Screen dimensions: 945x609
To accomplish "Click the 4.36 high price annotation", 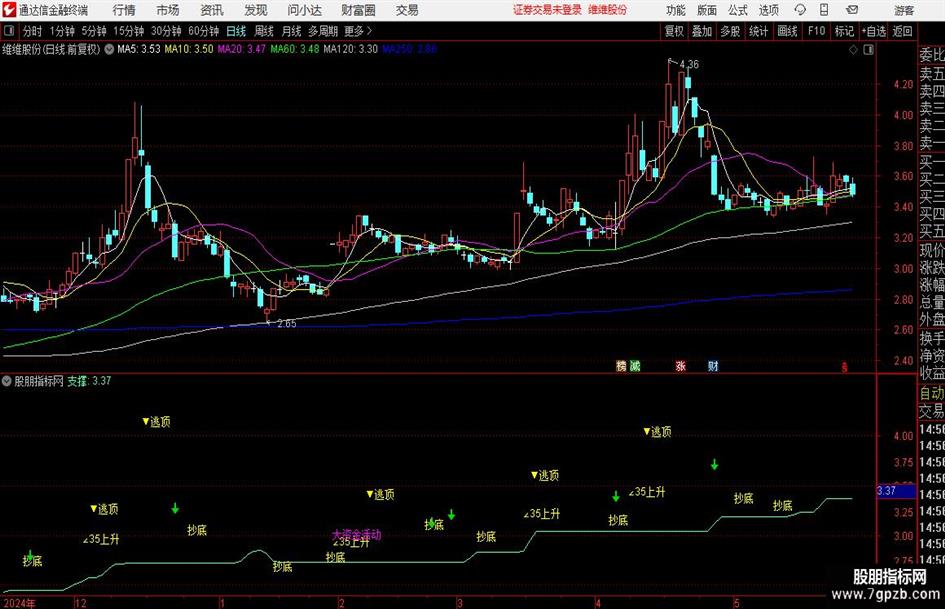I will pos(689,64).
